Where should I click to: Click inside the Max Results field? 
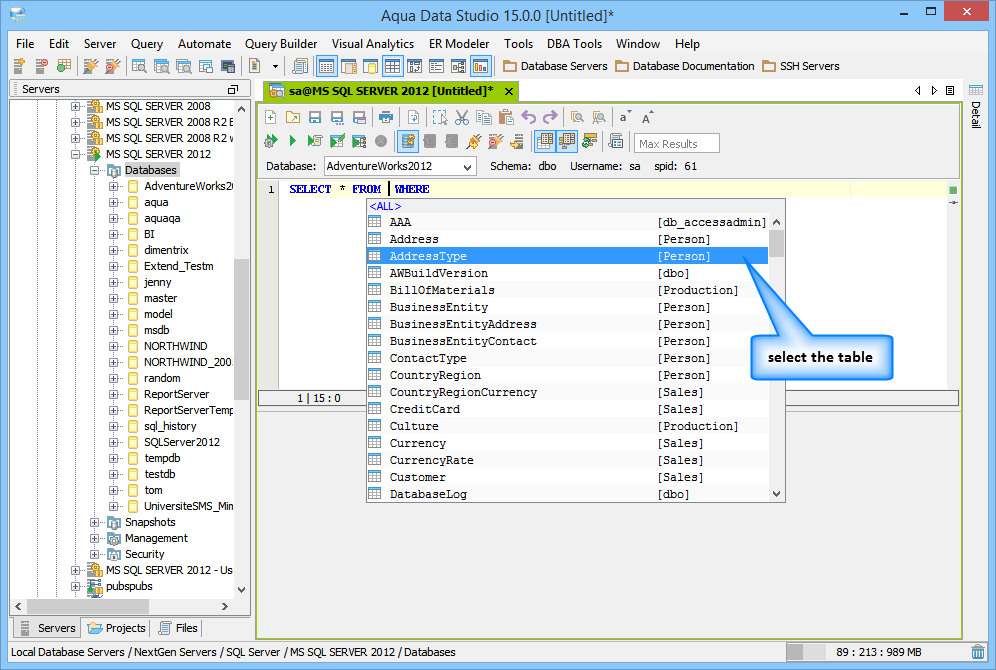[x=676, y=144]
